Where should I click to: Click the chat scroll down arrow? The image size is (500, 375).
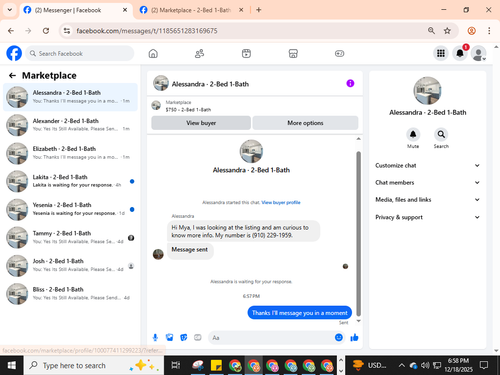tap(358, 321)
